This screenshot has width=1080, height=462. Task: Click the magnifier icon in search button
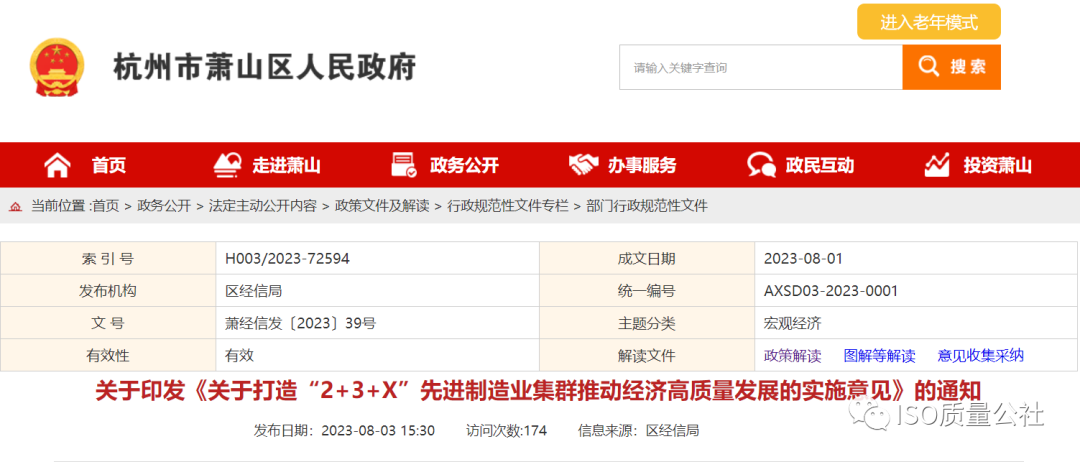928,67
